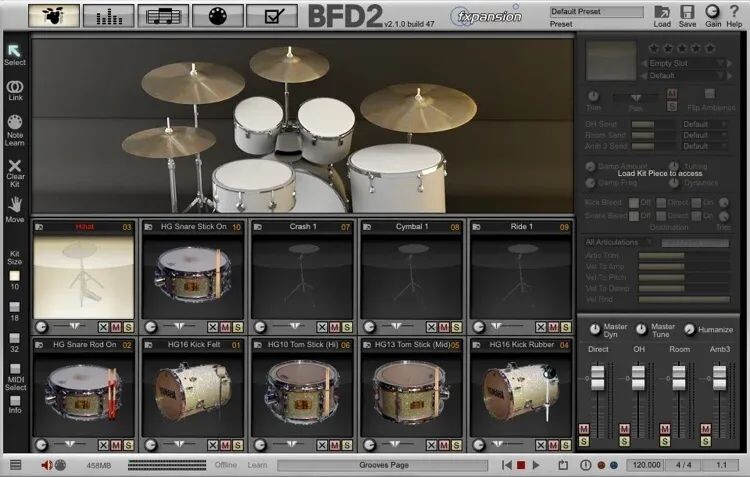750x477 pixels.
Task: Click the play button
Action: click(536, 465)
